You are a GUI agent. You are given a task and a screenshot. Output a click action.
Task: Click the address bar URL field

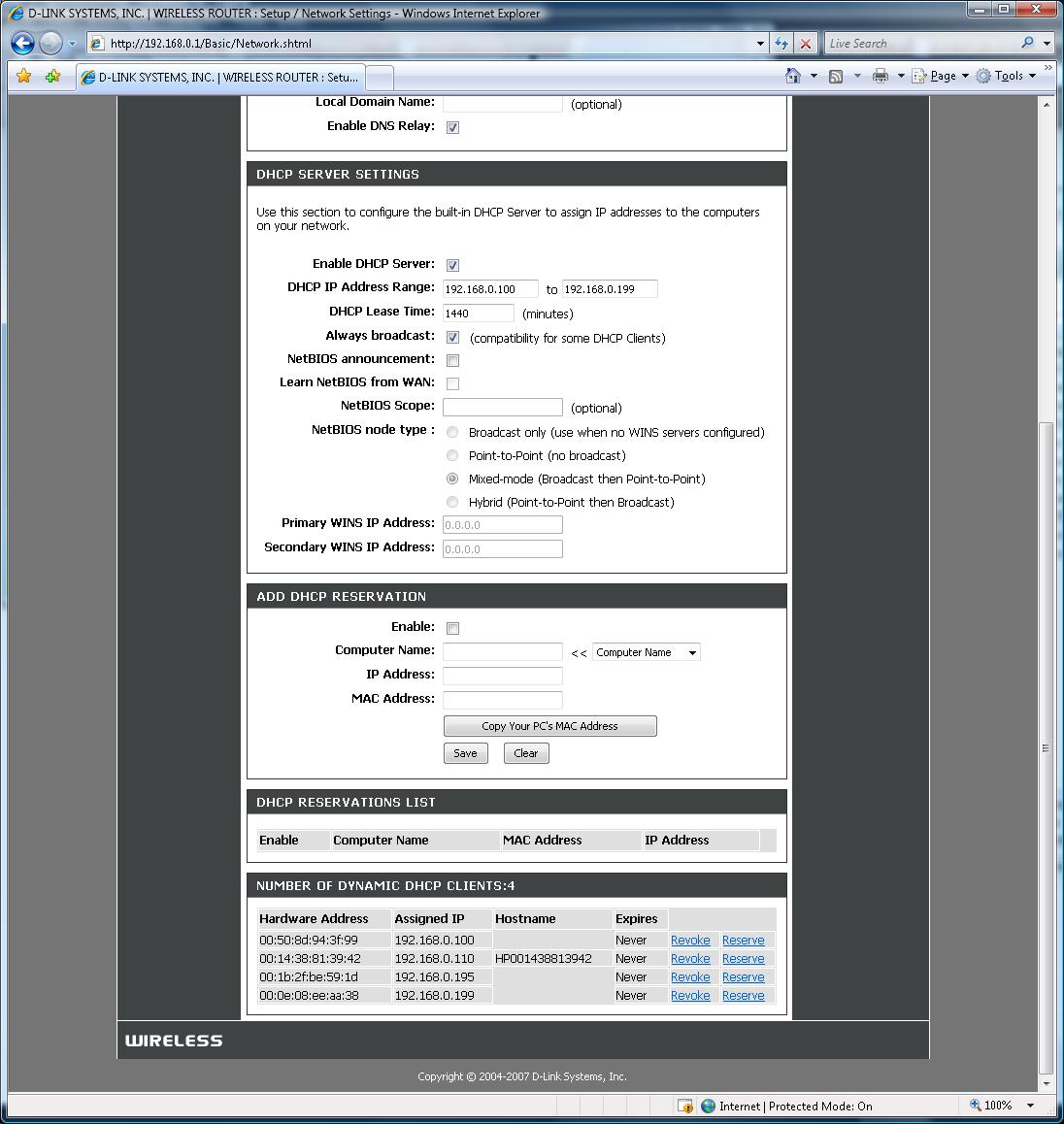(429, 44)
